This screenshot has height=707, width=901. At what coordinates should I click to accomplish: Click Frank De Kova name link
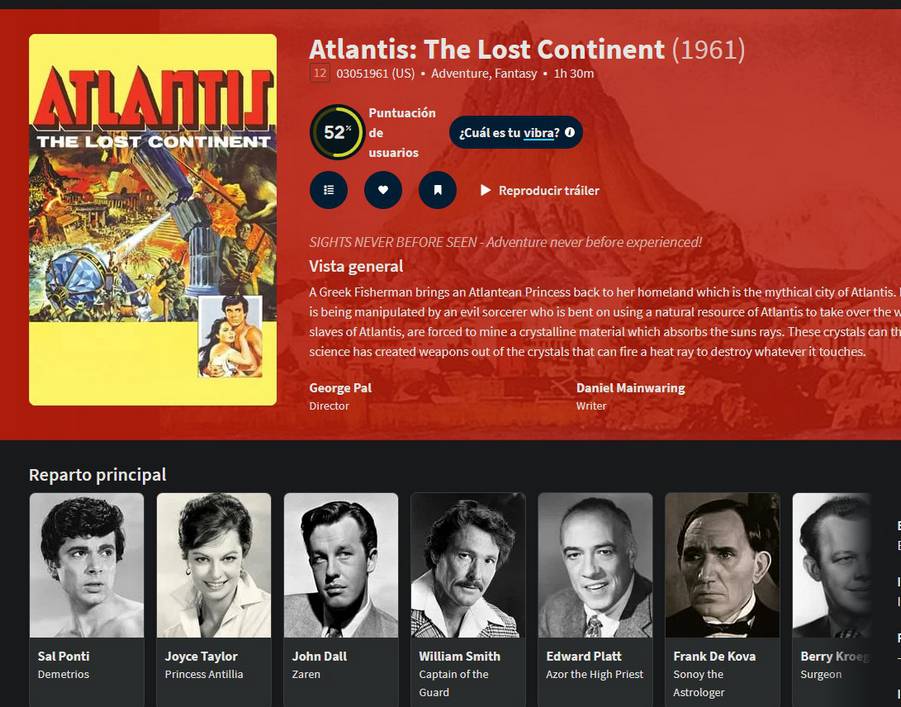pyautogui.click(x=714, y=656)
